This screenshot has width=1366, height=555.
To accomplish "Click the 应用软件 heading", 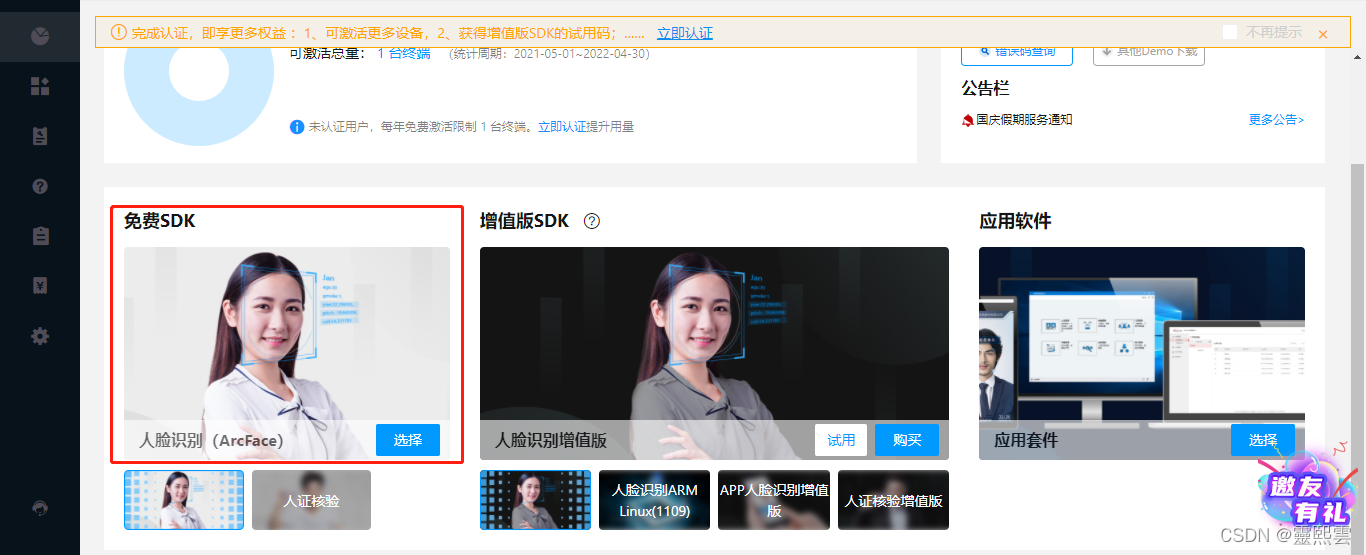I will coord(1015,221).
